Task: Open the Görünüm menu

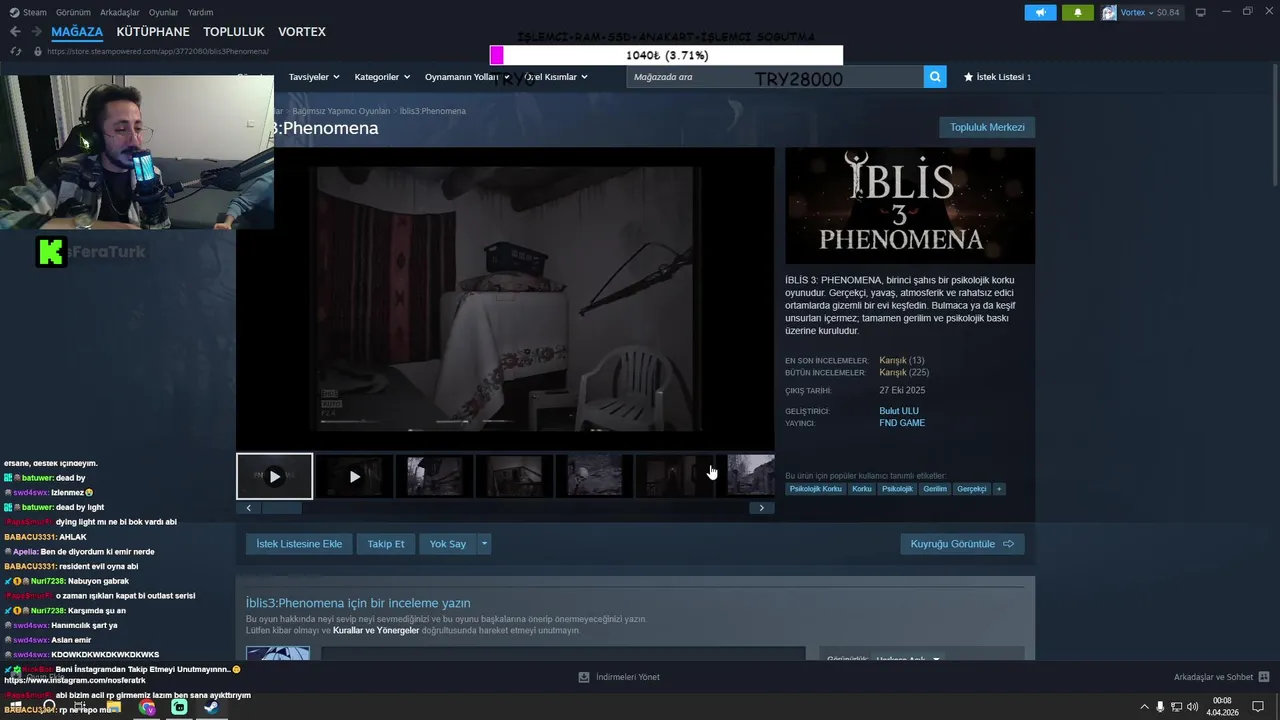Action: pos(73,12)
